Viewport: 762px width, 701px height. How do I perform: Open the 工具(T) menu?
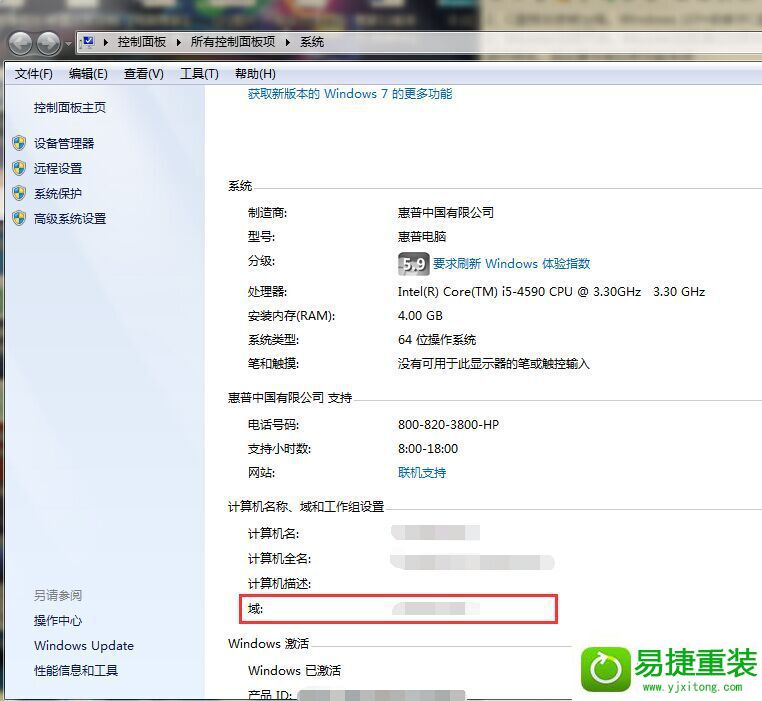[x=199, y=74]
